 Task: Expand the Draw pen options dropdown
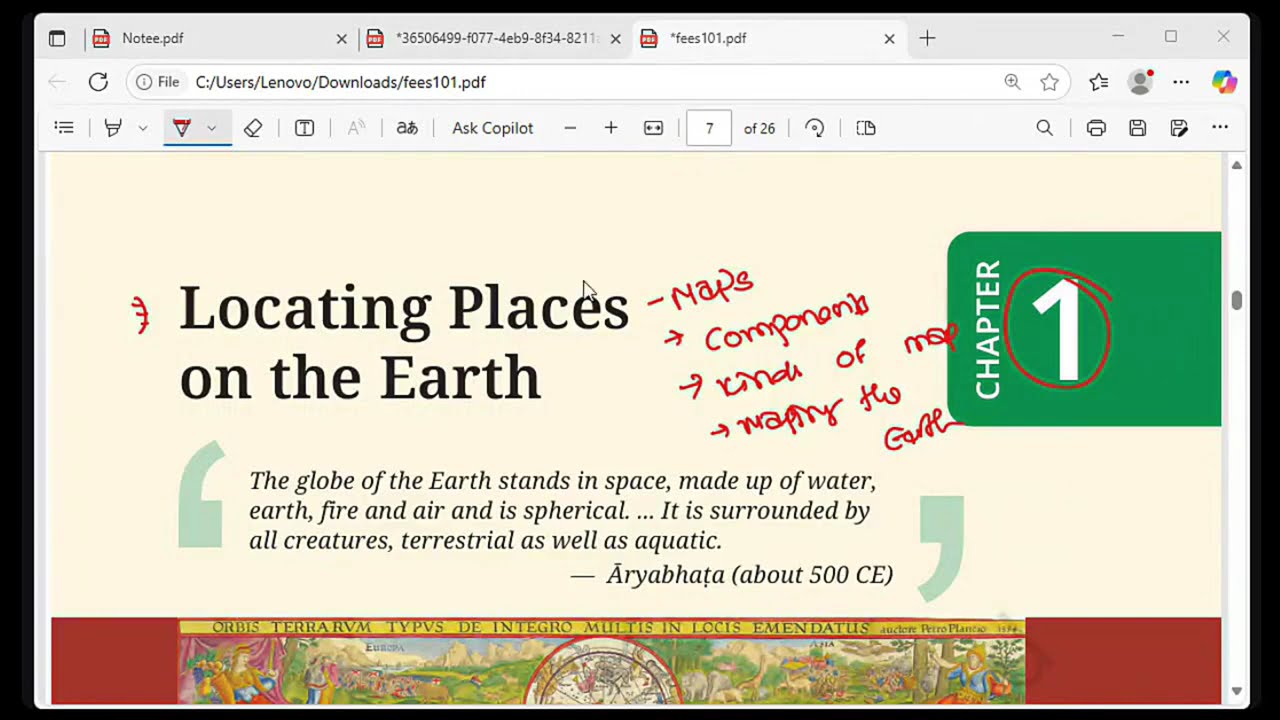[212, 128]
